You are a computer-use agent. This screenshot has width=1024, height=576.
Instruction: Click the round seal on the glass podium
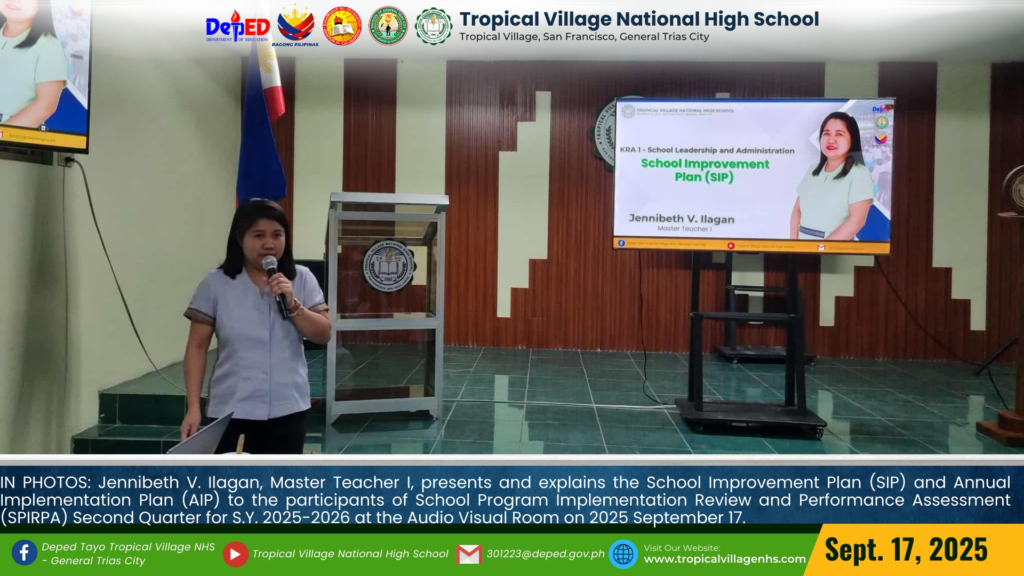point(389,265)
